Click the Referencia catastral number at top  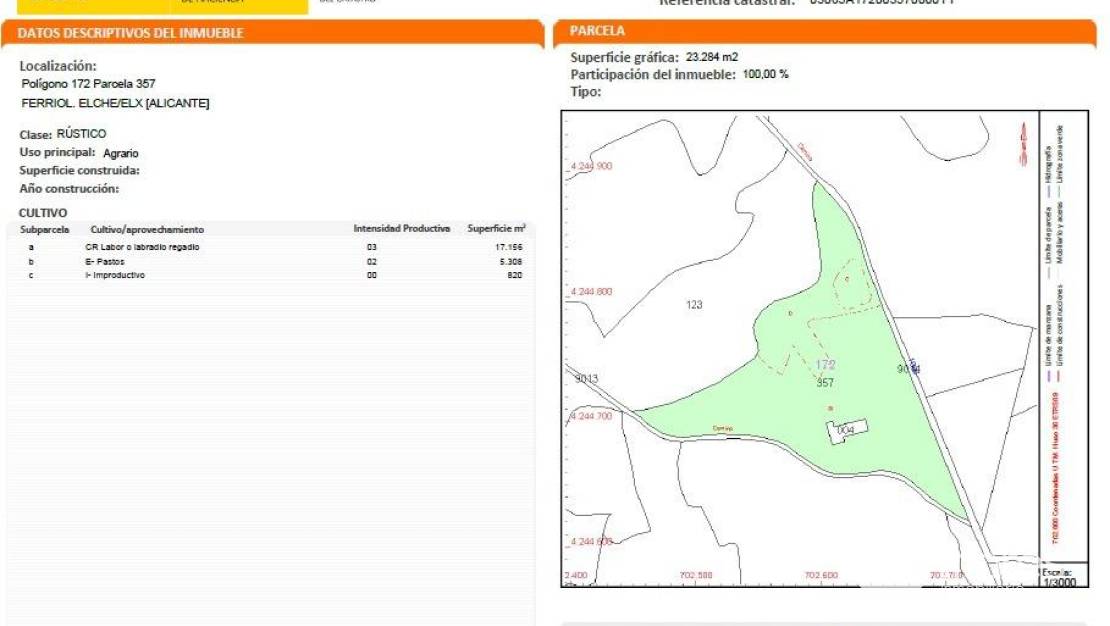coord(881,3)
